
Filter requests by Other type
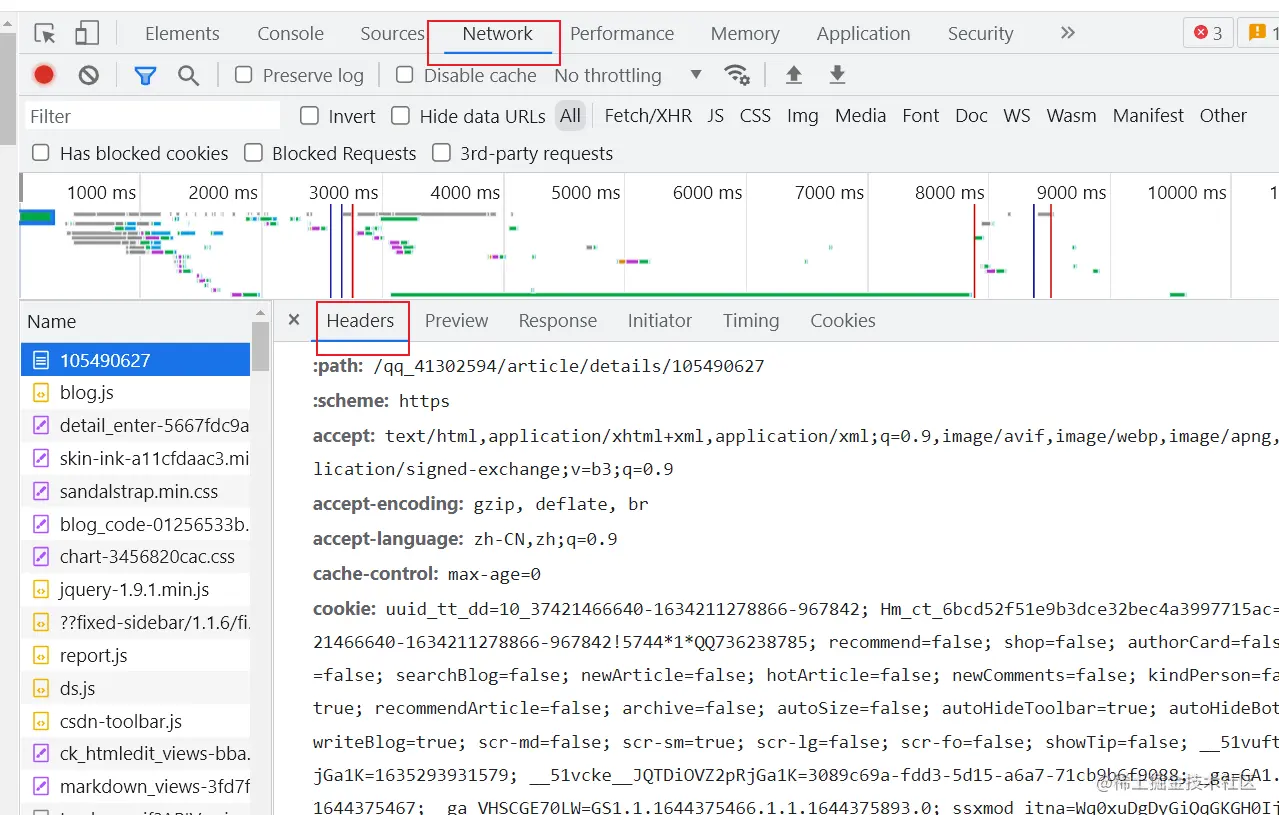pyautogui.click(x=1223, y=116)
